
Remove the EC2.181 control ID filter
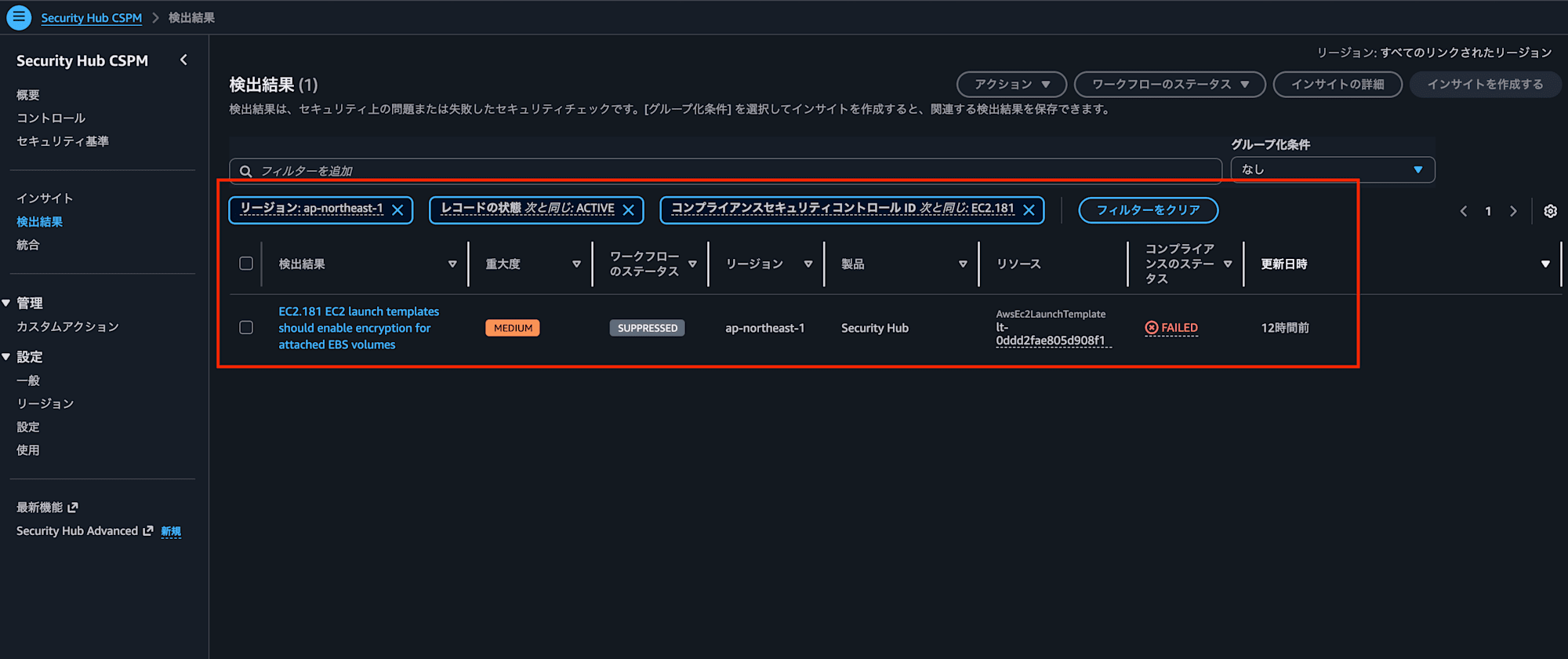tap(1029, 210)
